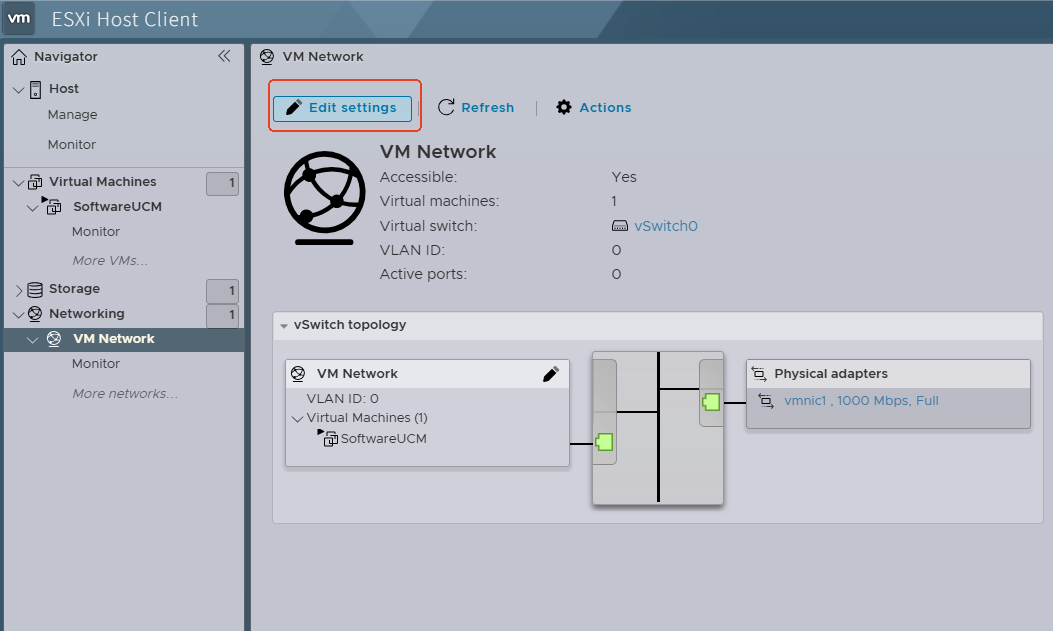The height and width of the screenshot is (631, 1053).
Task: Click the Storage database icon
Action: click(x=35, y=289)
